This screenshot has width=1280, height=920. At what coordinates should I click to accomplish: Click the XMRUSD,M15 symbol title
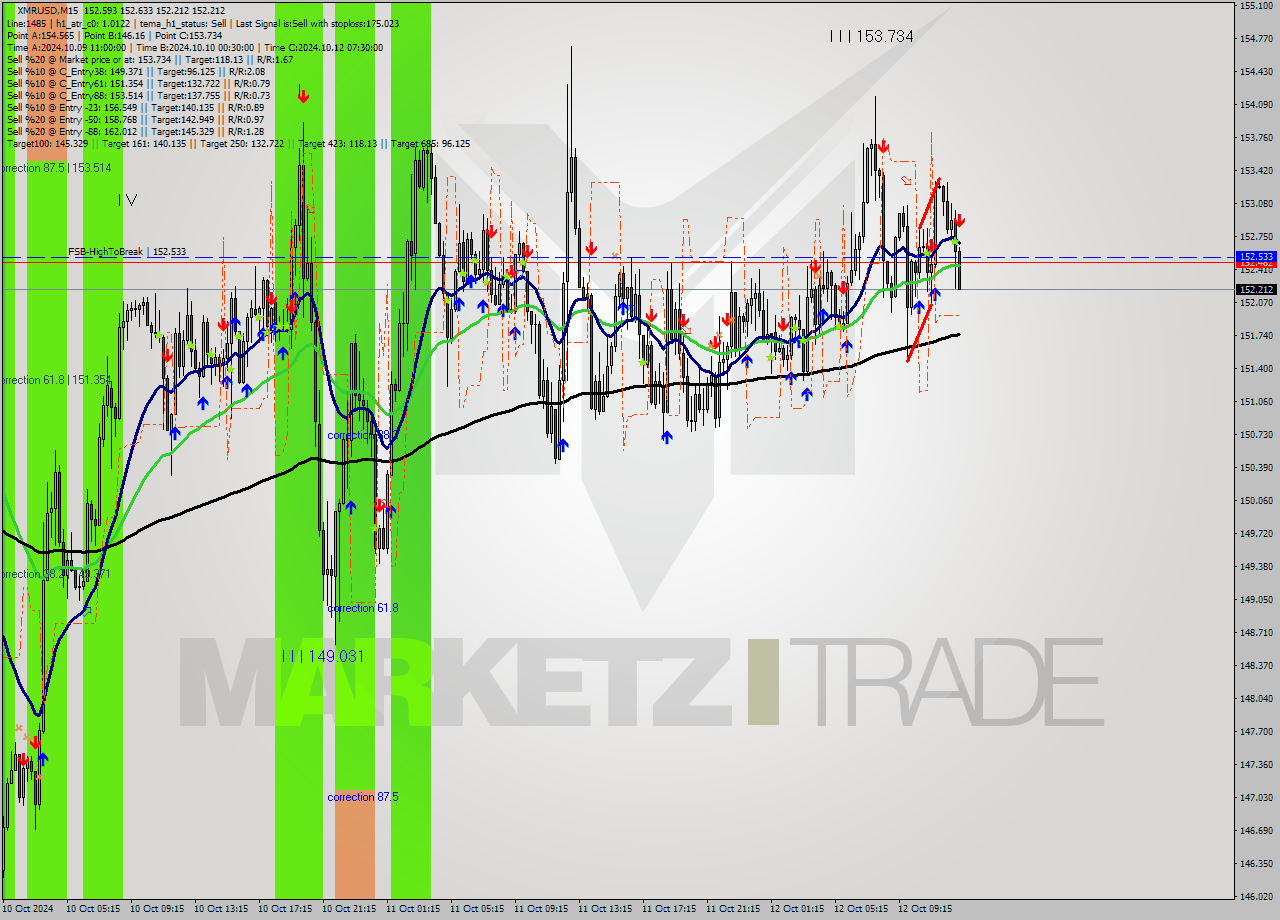(x=48, y=10)
